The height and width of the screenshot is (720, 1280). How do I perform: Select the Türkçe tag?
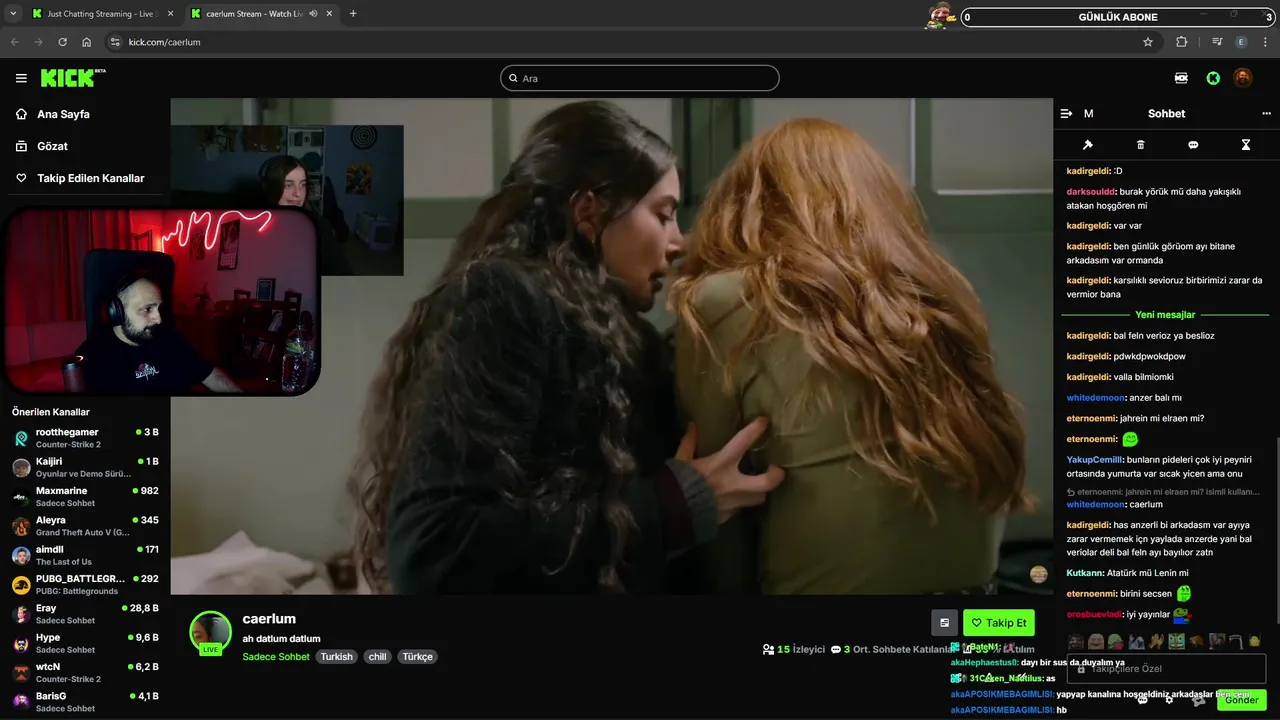[x=417, y=657]
